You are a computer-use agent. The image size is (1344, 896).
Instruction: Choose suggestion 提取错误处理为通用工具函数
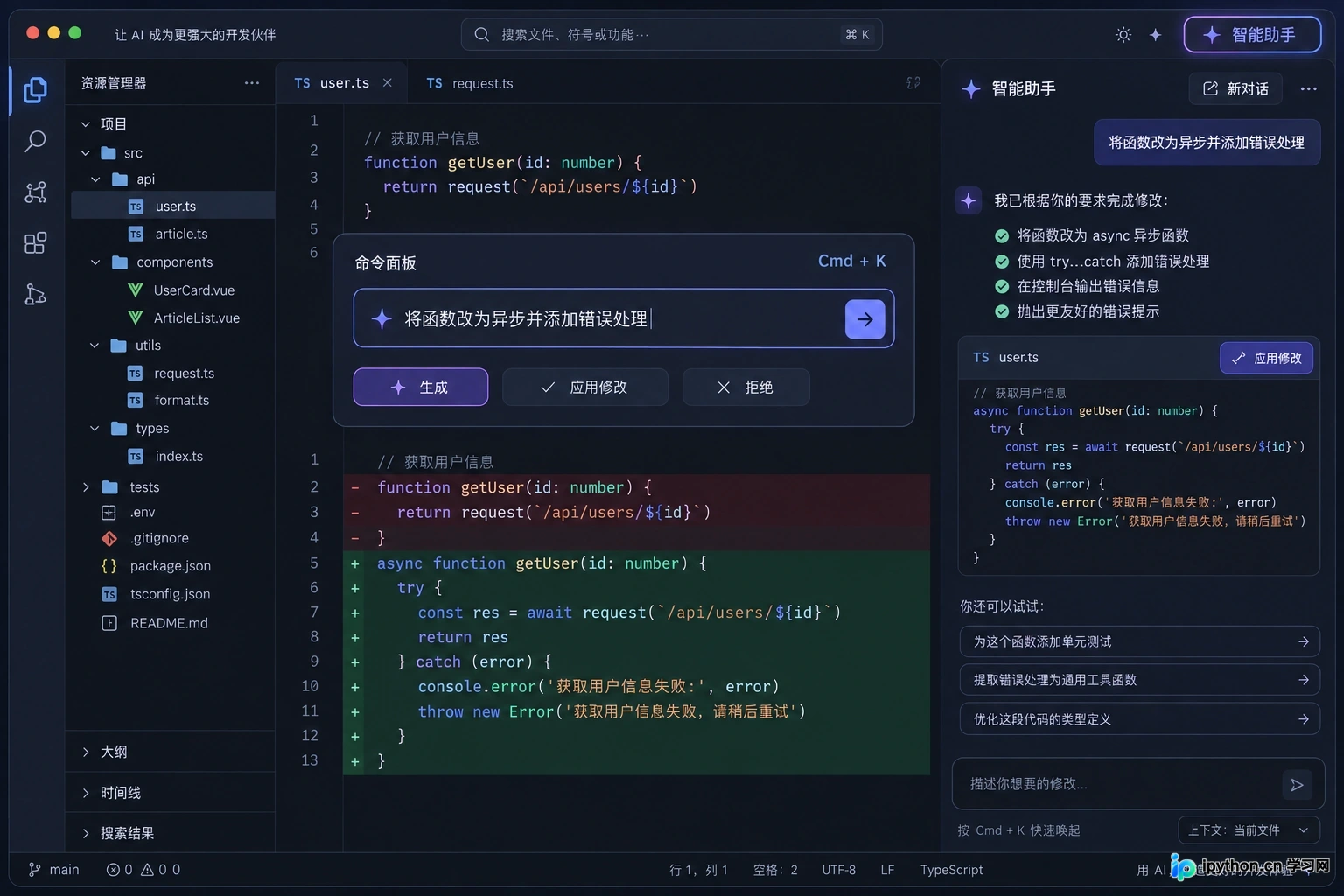(1139, 680)
